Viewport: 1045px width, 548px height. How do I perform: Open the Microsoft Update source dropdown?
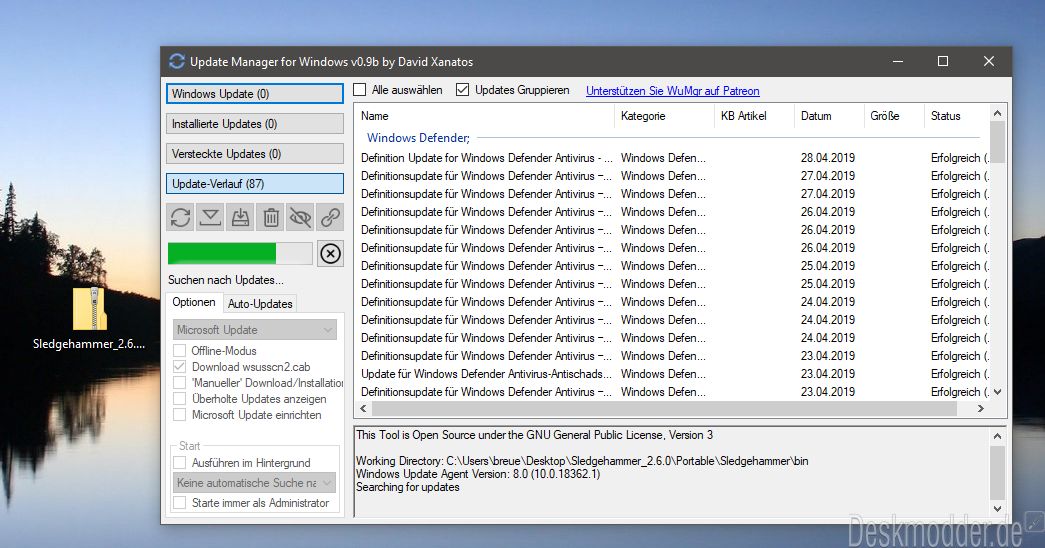tap(255, 329)
